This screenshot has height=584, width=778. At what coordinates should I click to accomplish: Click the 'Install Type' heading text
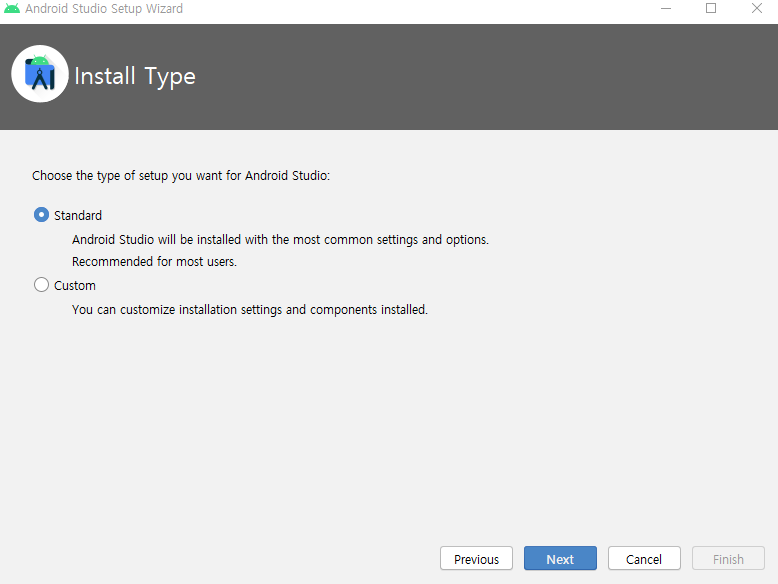coord(134,76)
